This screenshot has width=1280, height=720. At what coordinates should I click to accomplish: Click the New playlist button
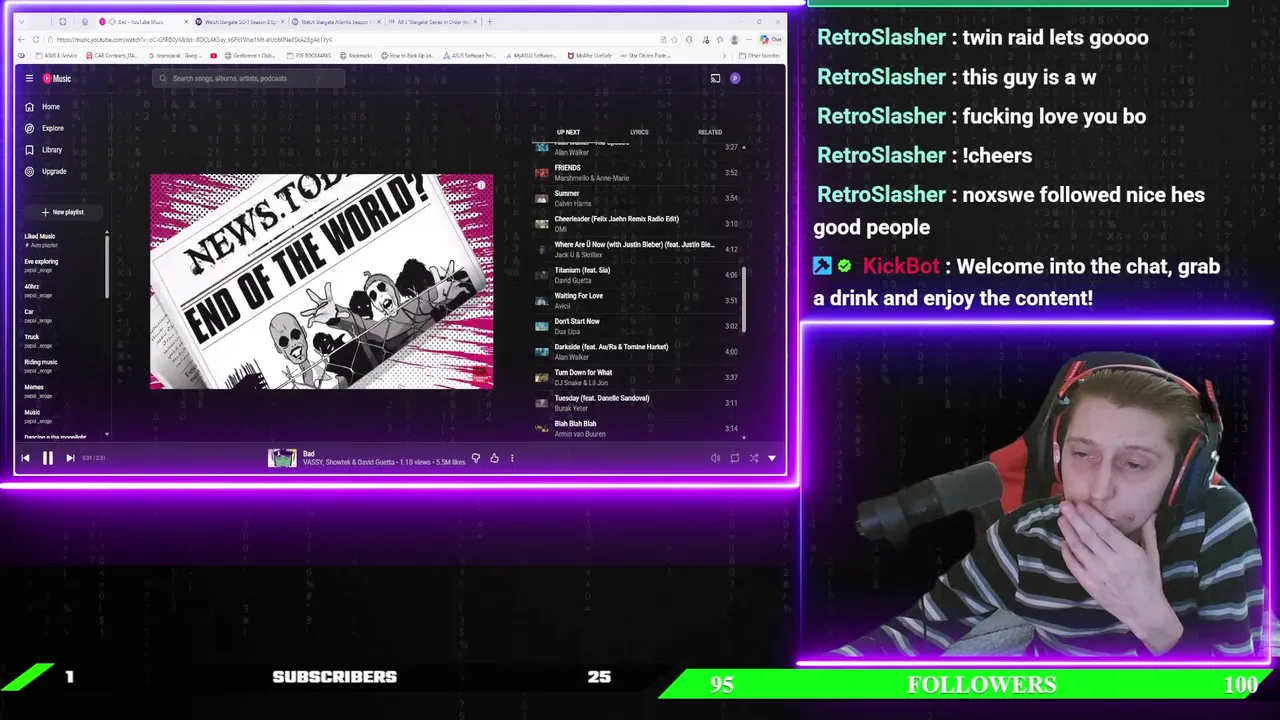point(62,212)
